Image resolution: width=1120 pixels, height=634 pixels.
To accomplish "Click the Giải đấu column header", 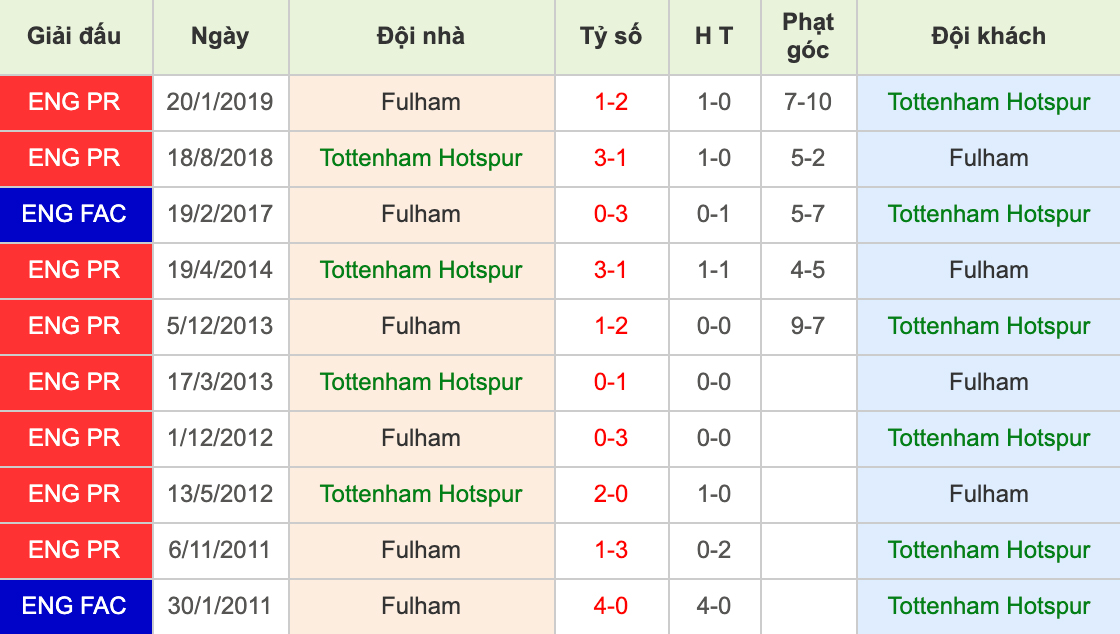I will [75, 37].
